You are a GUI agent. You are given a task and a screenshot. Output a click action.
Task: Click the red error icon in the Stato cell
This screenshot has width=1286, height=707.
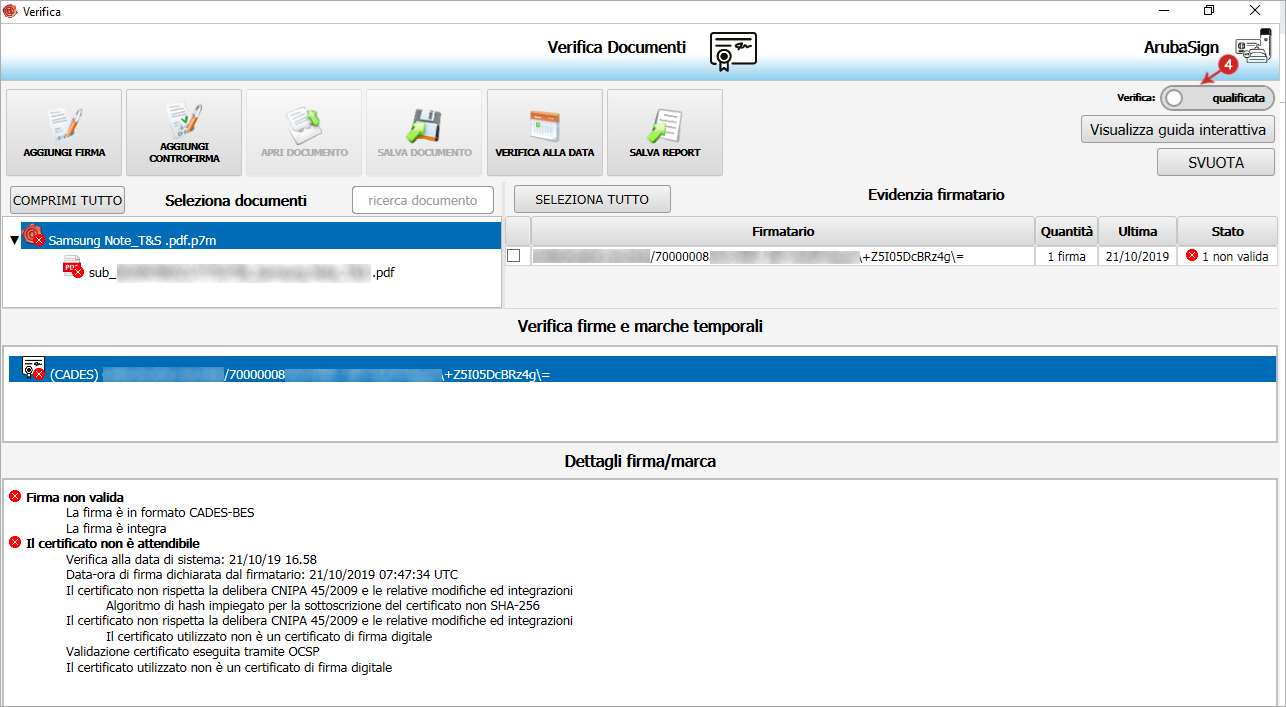tap(1192, 256)
